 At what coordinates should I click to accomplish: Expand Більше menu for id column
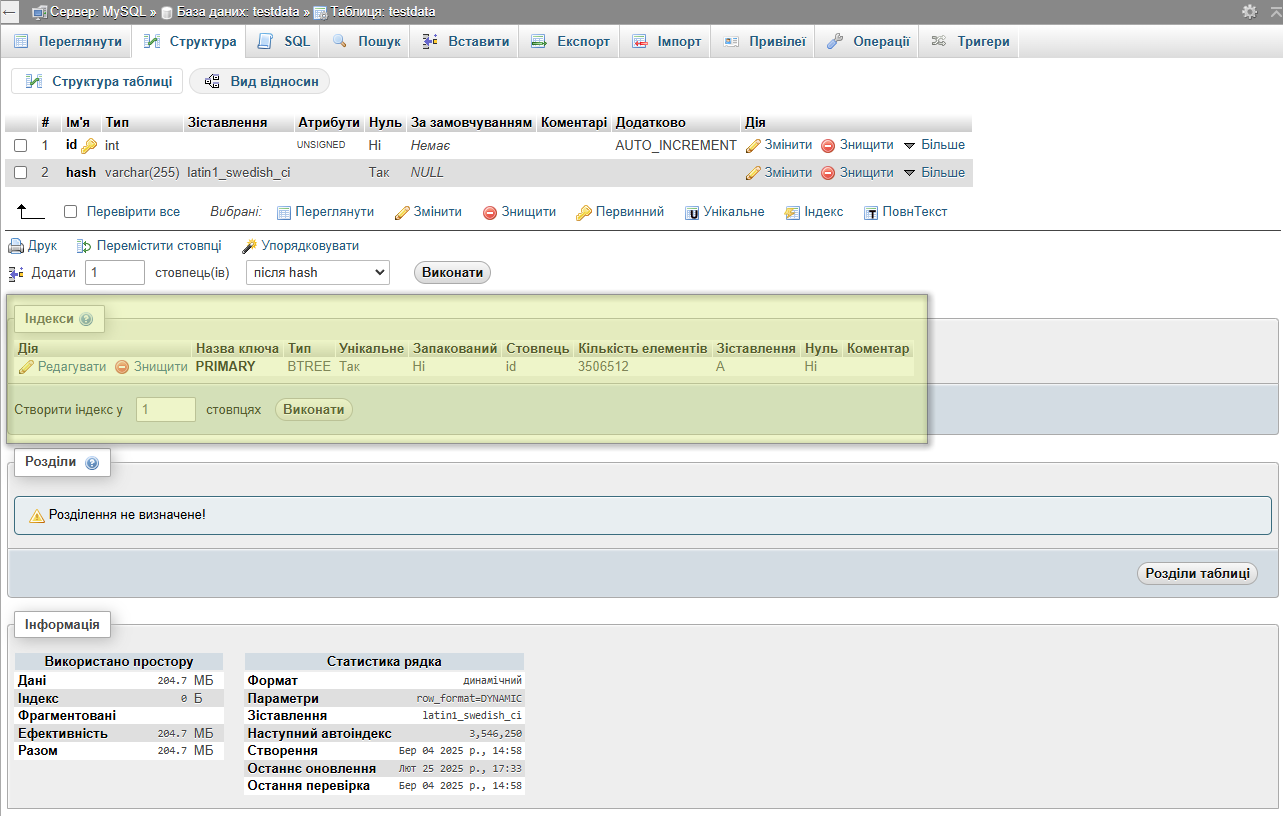(934, 146)
